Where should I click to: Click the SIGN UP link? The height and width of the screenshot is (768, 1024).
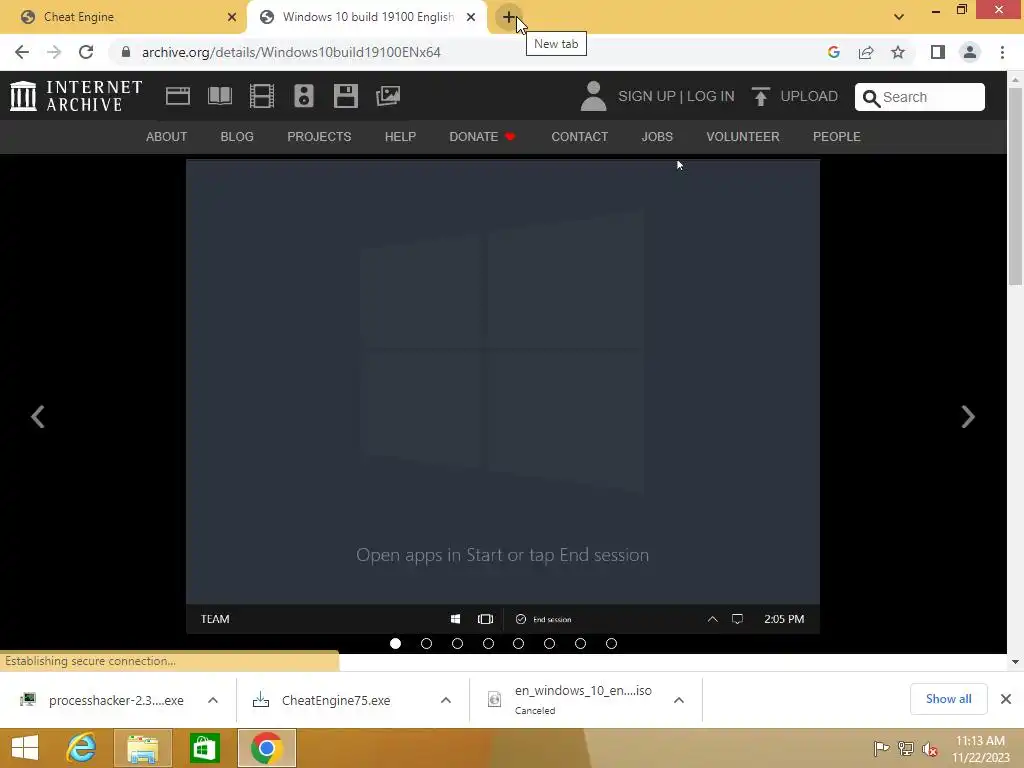coord(647,96)
